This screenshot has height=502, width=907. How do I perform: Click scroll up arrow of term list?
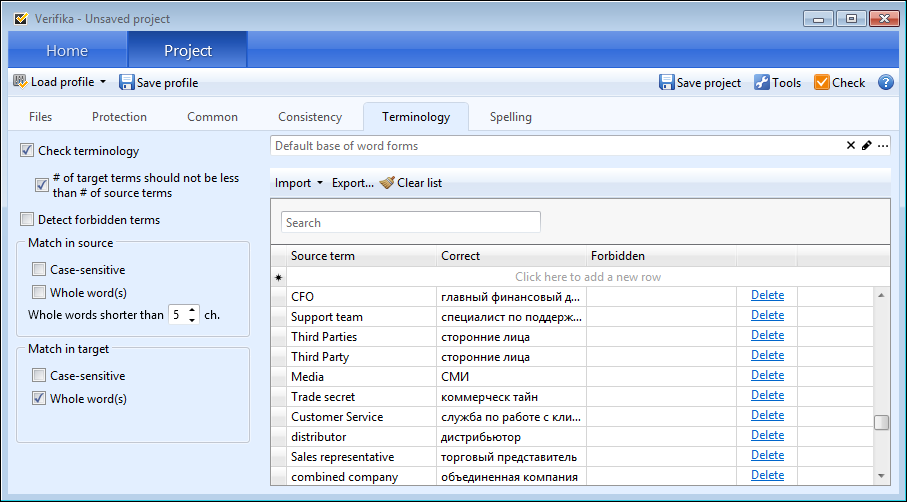(x=881, y=295)
